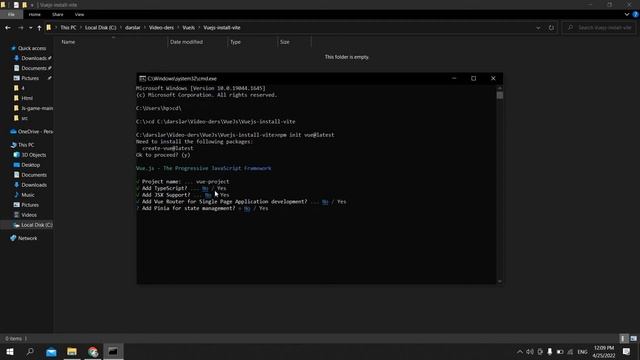Select Vuejs-install-vite breadcrumb in address bar
Image resolution: width=640 pixels, height=360 pixels.
pyautogui.click(x=222, y=28)
